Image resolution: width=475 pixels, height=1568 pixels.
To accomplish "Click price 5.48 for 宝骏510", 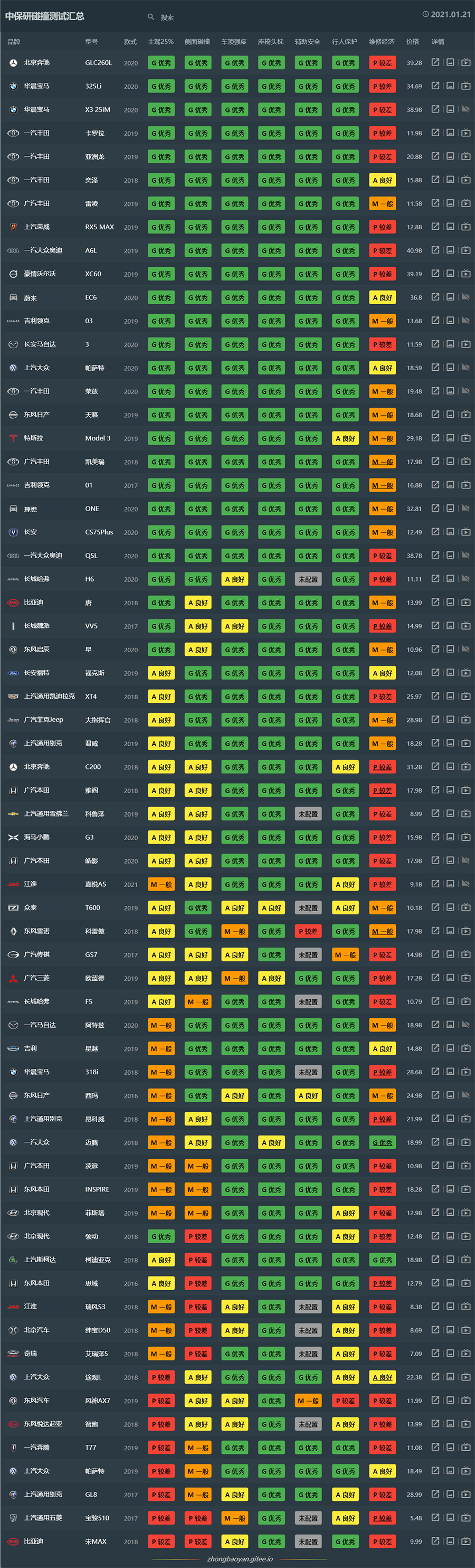I will tap(416, 1518).
